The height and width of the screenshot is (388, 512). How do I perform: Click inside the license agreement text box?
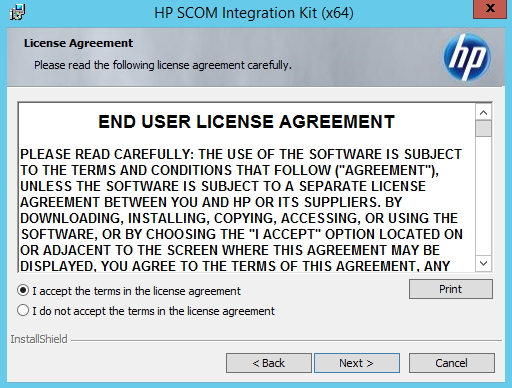(247, 187)
